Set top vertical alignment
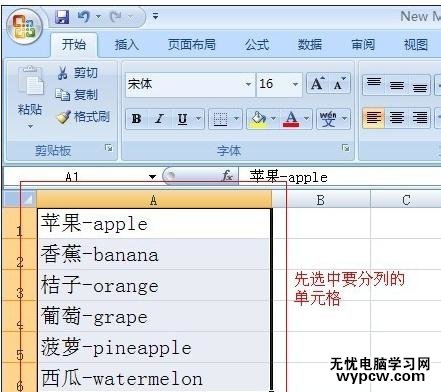Viewport: 441px width, 392px height. 374,84
